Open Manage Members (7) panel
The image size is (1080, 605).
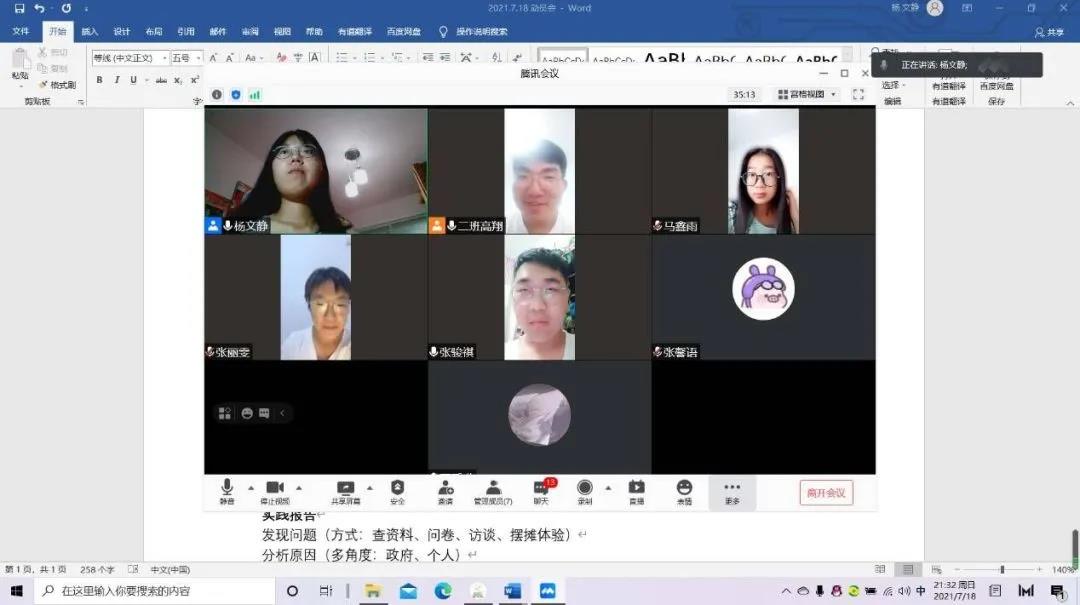[x=492, y=490]
